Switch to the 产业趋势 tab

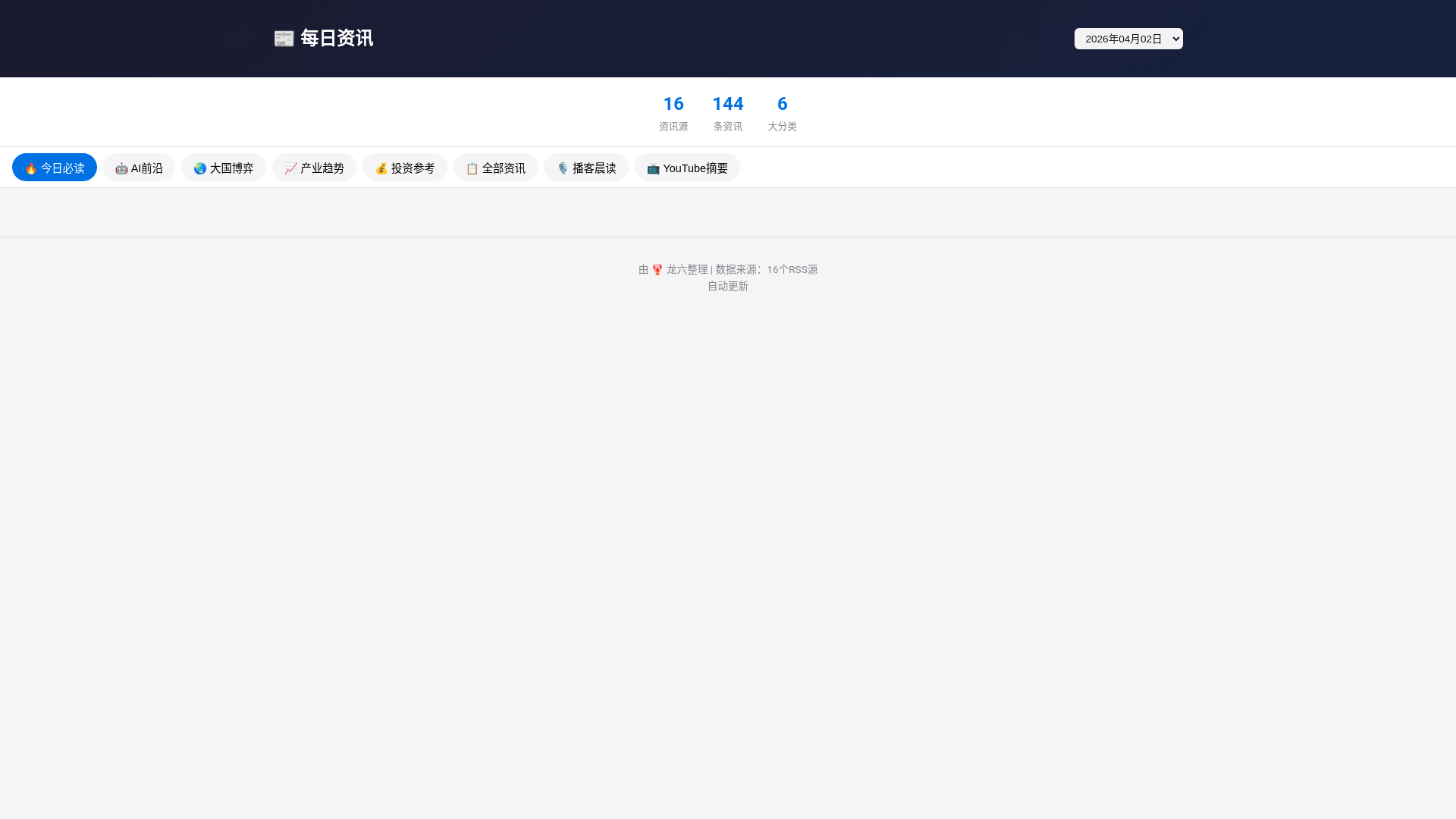coord(314,168)
